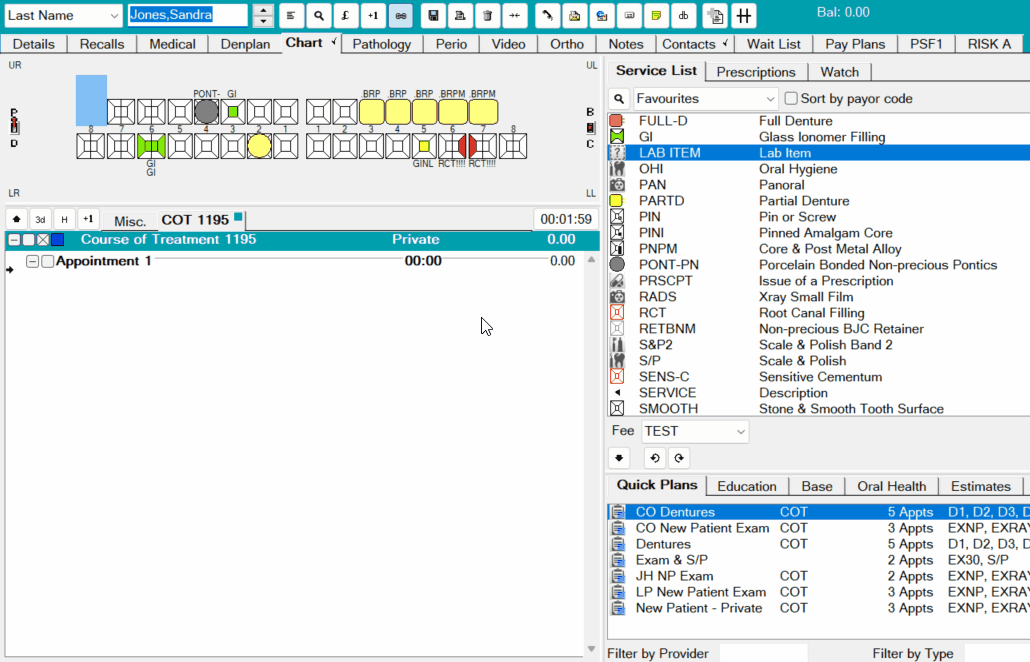This screenshot has height=662, width=1030.
Task: Toggle the chain link icon in the toolbar
Action: 399,16
